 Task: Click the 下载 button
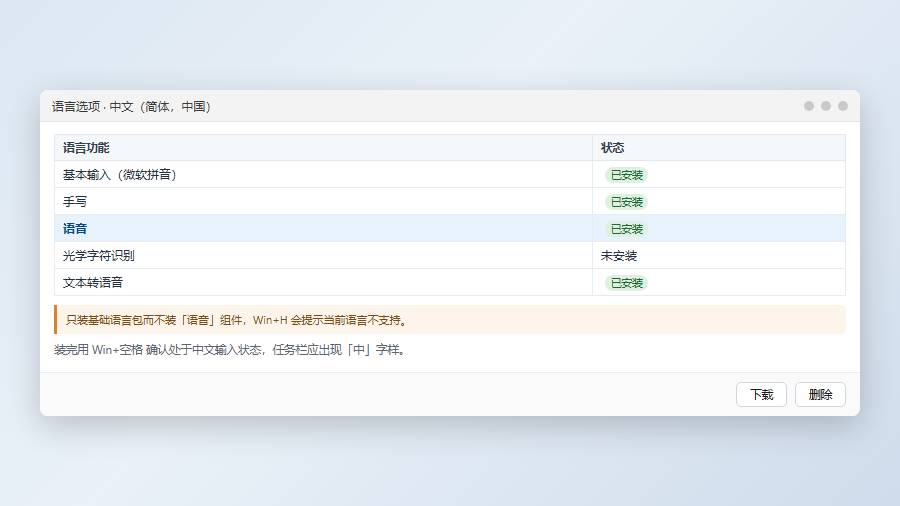(x=761, y=395)
